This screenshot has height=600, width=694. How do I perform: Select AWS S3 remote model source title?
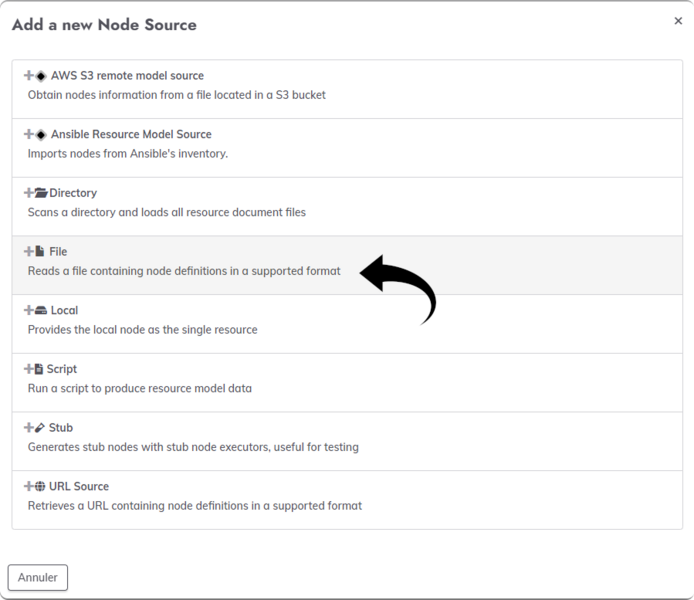click(127, 76)
